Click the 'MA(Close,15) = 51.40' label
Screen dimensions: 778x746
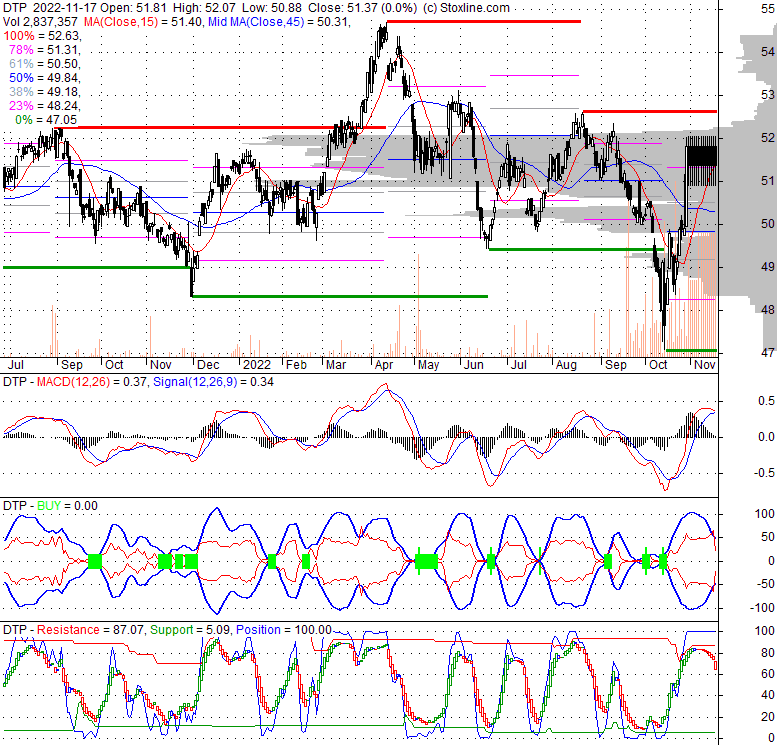click(144, 22)
